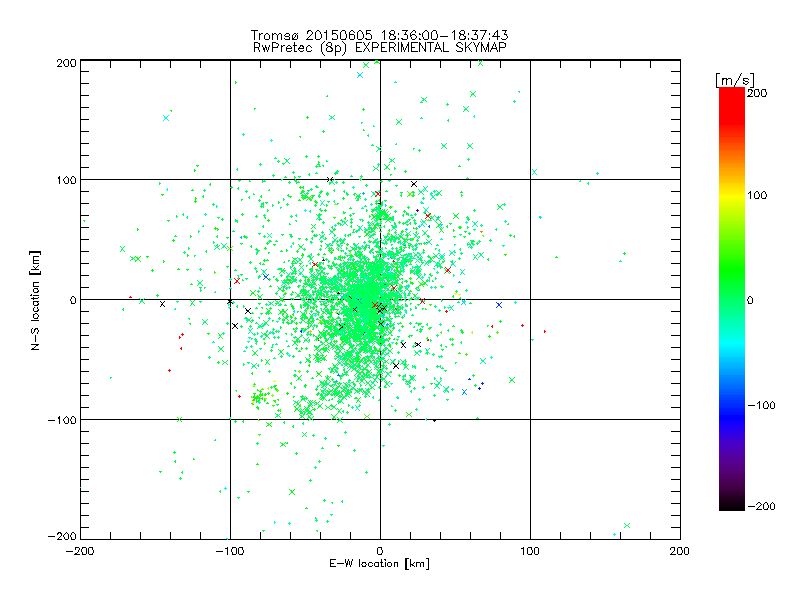The width and height of the screenshot is (800, 600).
Task: Click the title text 'Tromsø 20150605 18:36:00-18:37:43'
Action: (x=379, y=35)
